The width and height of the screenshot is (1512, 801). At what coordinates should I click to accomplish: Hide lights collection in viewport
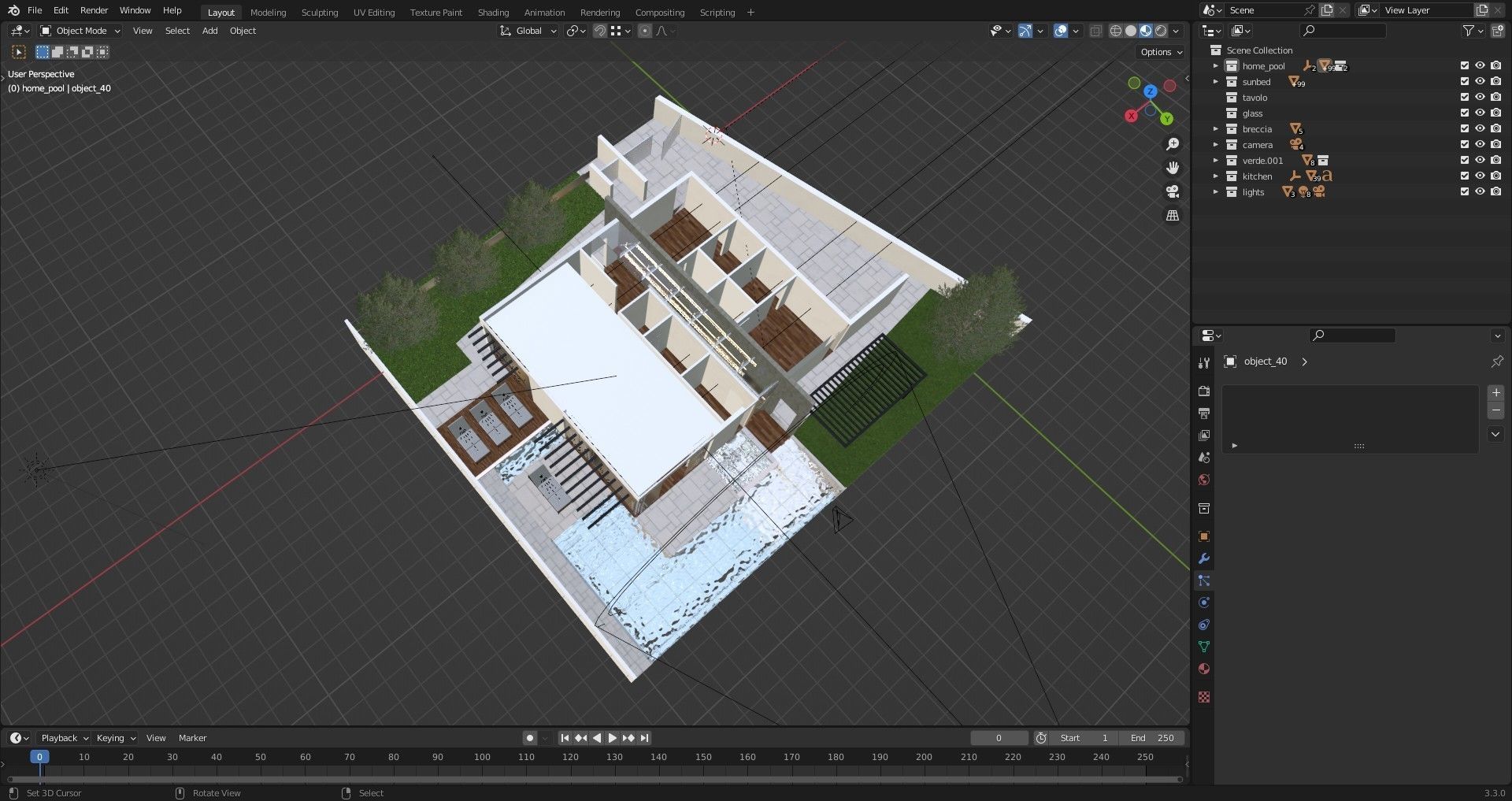tap(1480, 192)
